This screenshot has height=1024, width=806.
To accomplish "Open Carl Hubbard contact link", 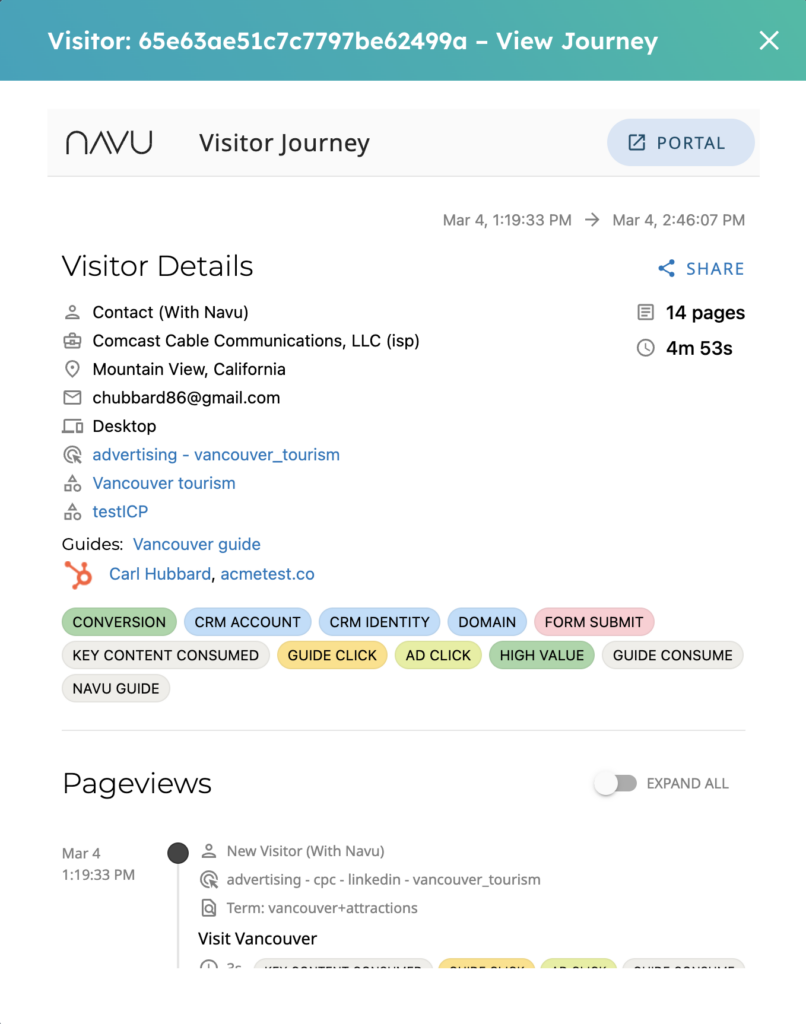I will pyautogui.click(x=160, y=574).
